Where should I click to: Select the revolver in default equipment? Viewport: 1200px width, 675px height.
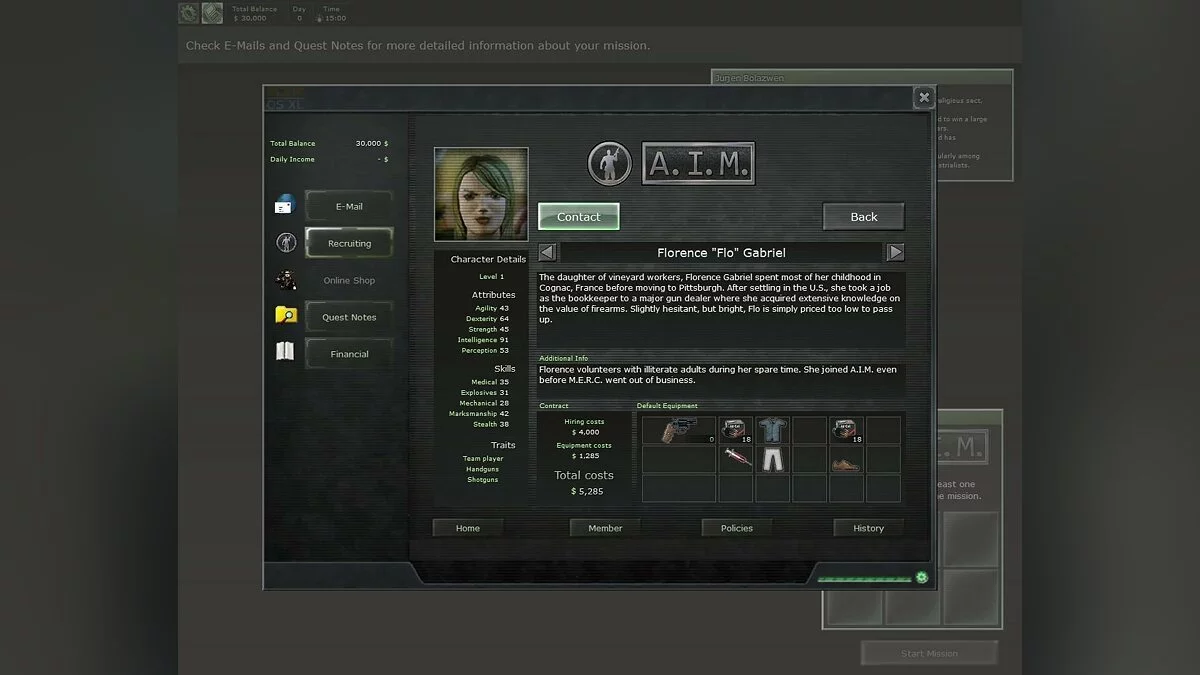pyautogui.click(x=679, y=431)
